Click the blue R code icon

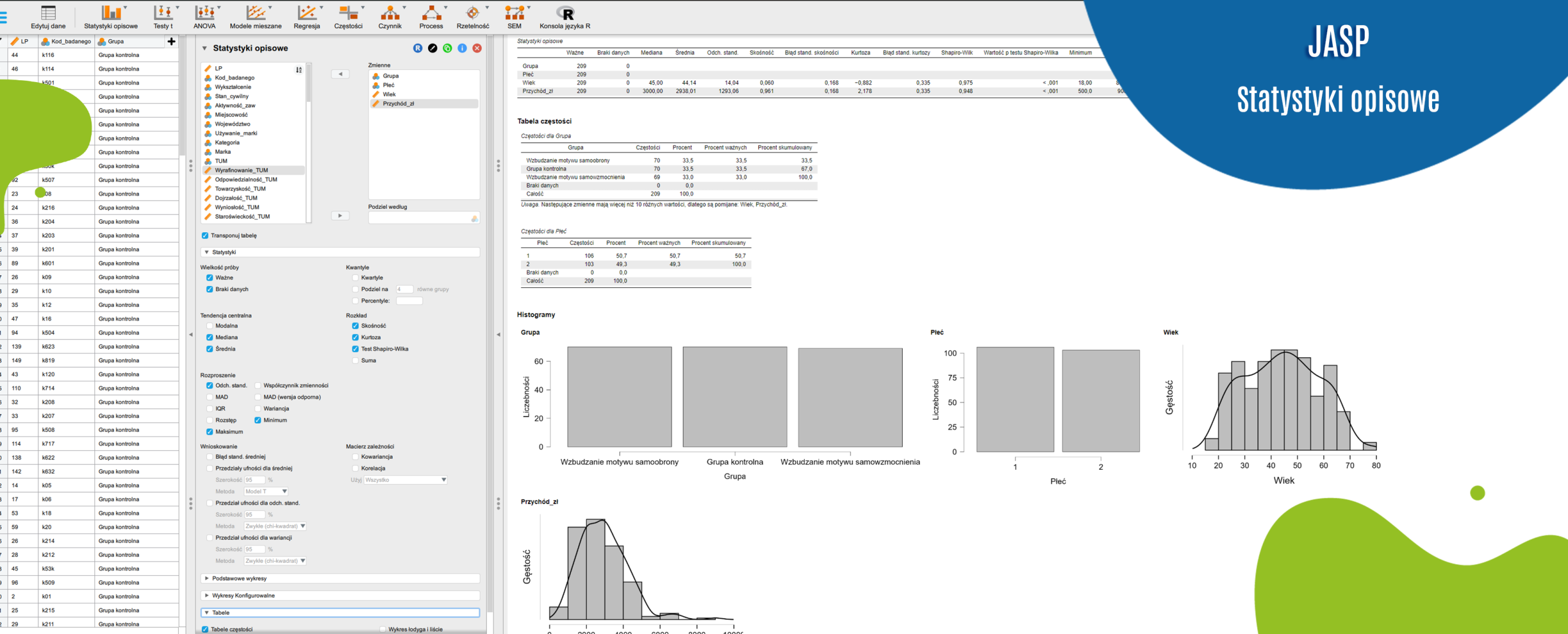[x=418, y=48]
